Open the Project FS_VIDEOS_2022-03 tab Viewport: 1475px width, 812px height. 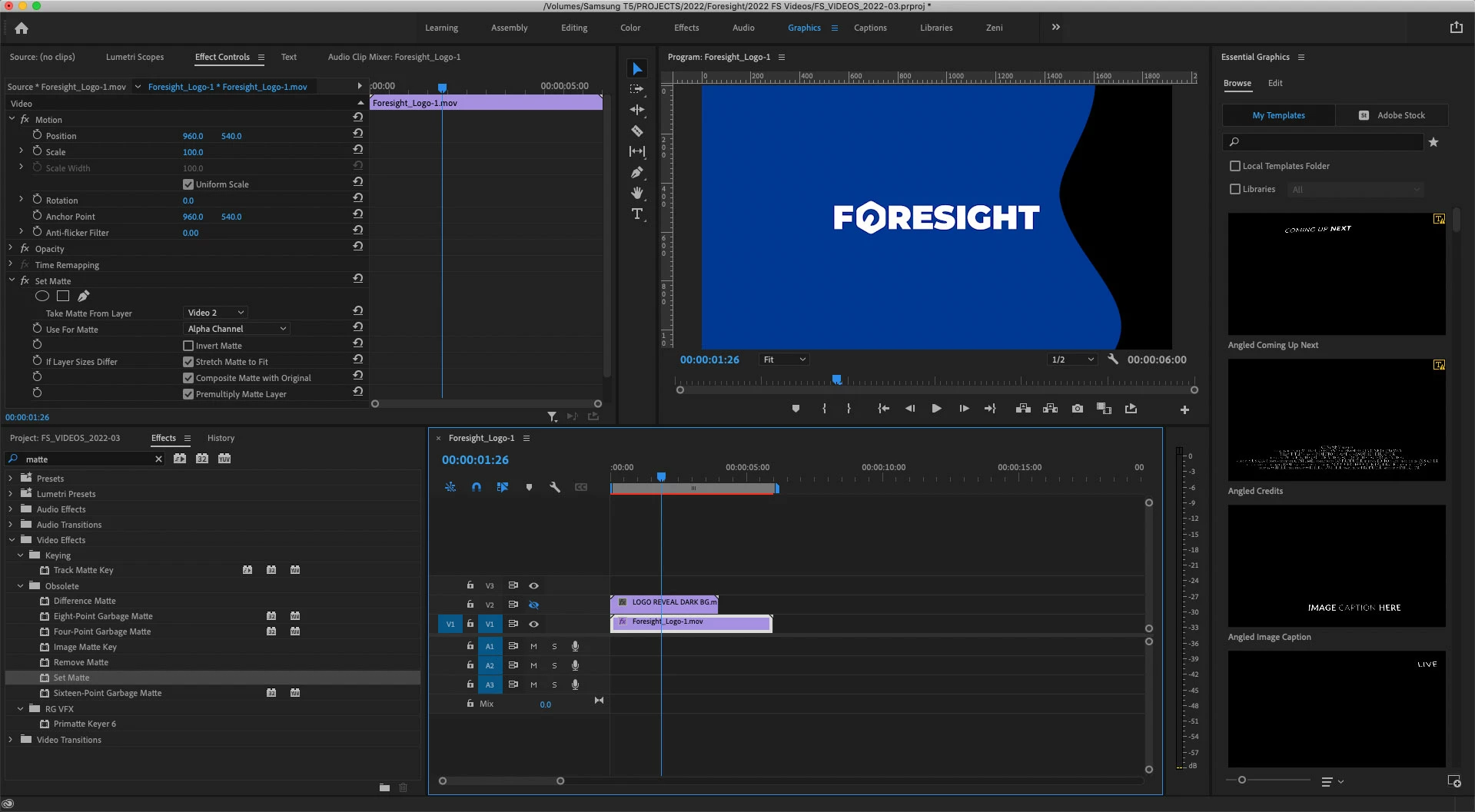65,438
